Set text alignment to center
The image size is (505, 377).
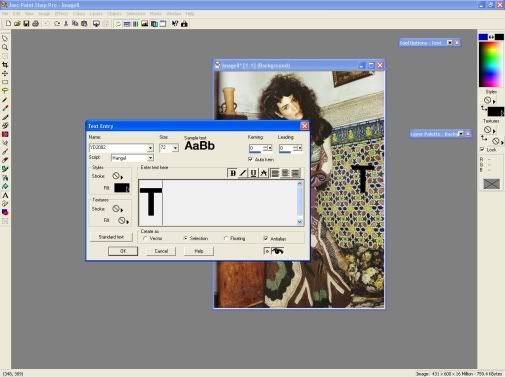285,173
